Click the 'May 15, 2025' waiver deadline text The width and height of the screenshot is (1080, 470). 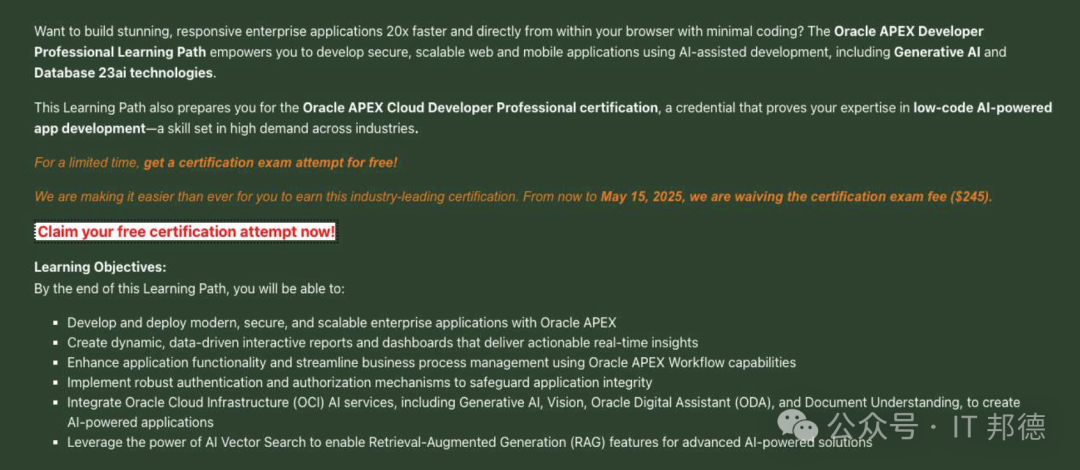click(x=641, y=197)
